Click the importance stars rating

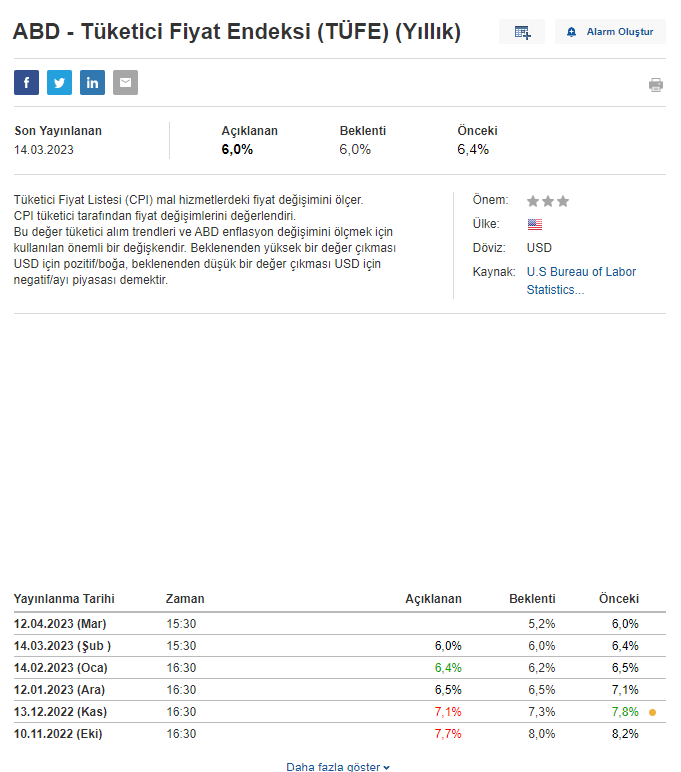[x=547, y=201]
